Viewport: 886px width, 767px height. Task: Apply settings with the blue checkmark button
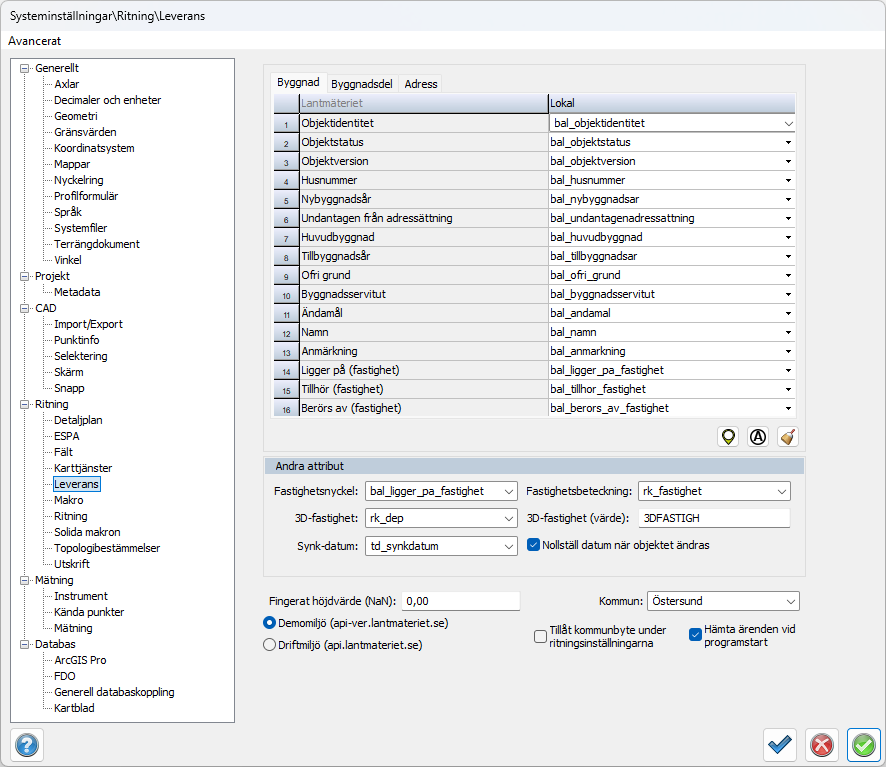coord(780,745)
